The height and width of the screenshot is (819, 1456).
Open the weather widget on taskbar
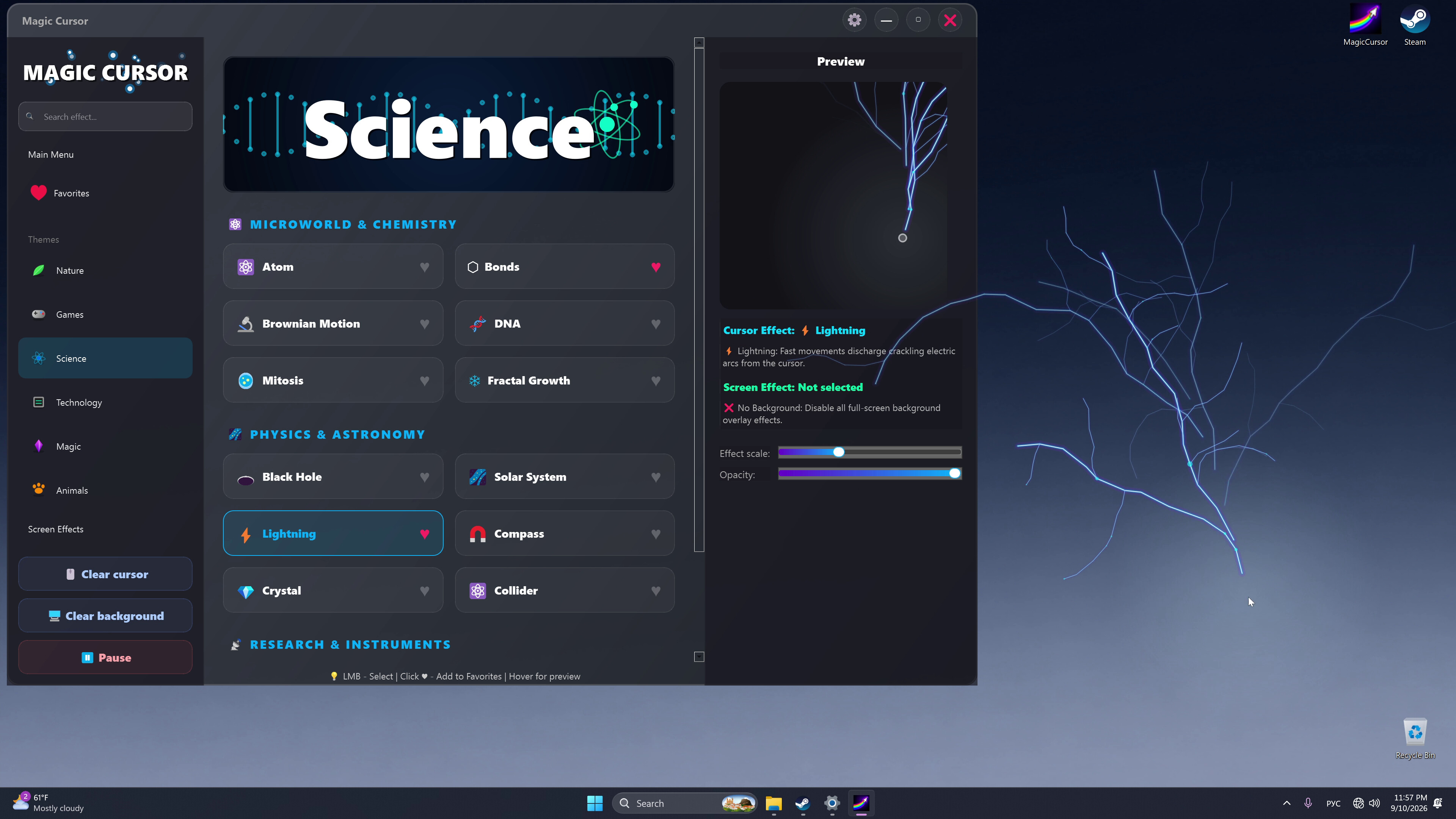[x=48, y=803]
